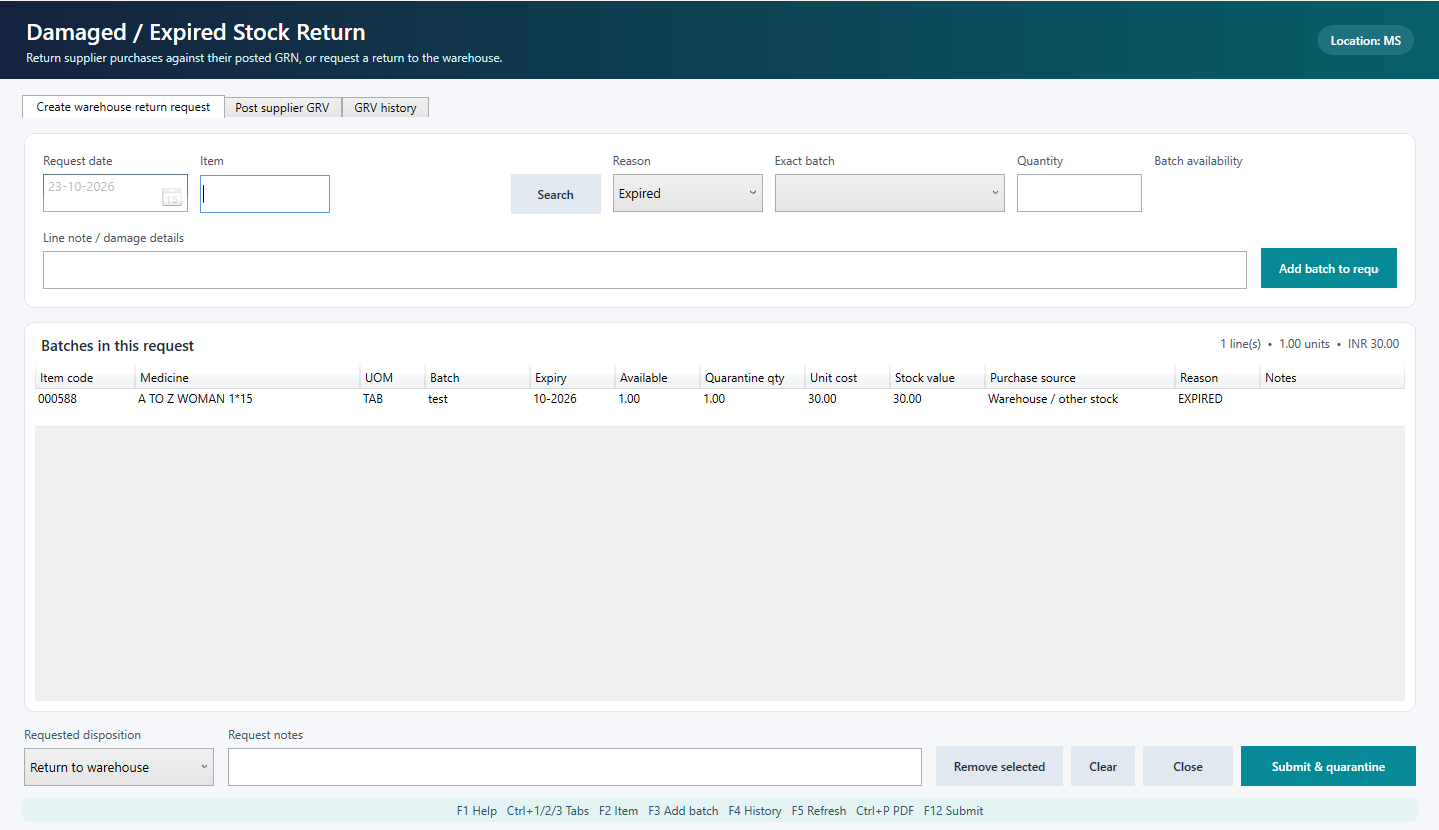Click the Notes column header
This screenshot has width=1439, height=830.
tap(1332, 378)
